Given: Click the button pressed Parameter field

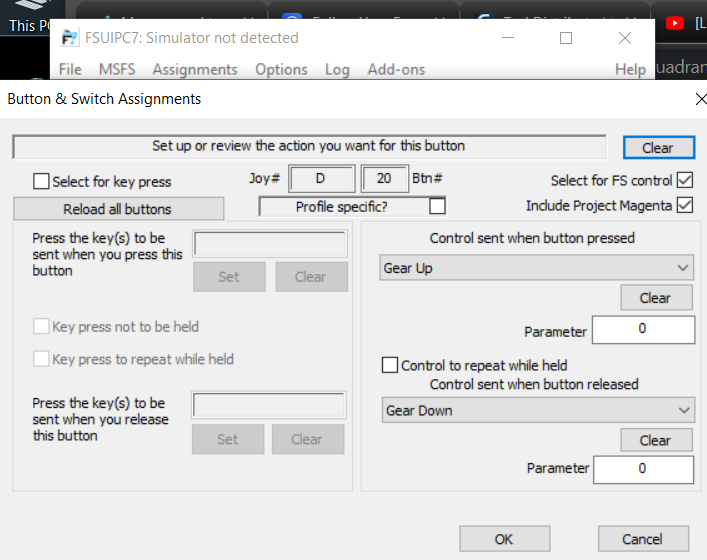Looking at the screenshot, I should pos(643,329).
